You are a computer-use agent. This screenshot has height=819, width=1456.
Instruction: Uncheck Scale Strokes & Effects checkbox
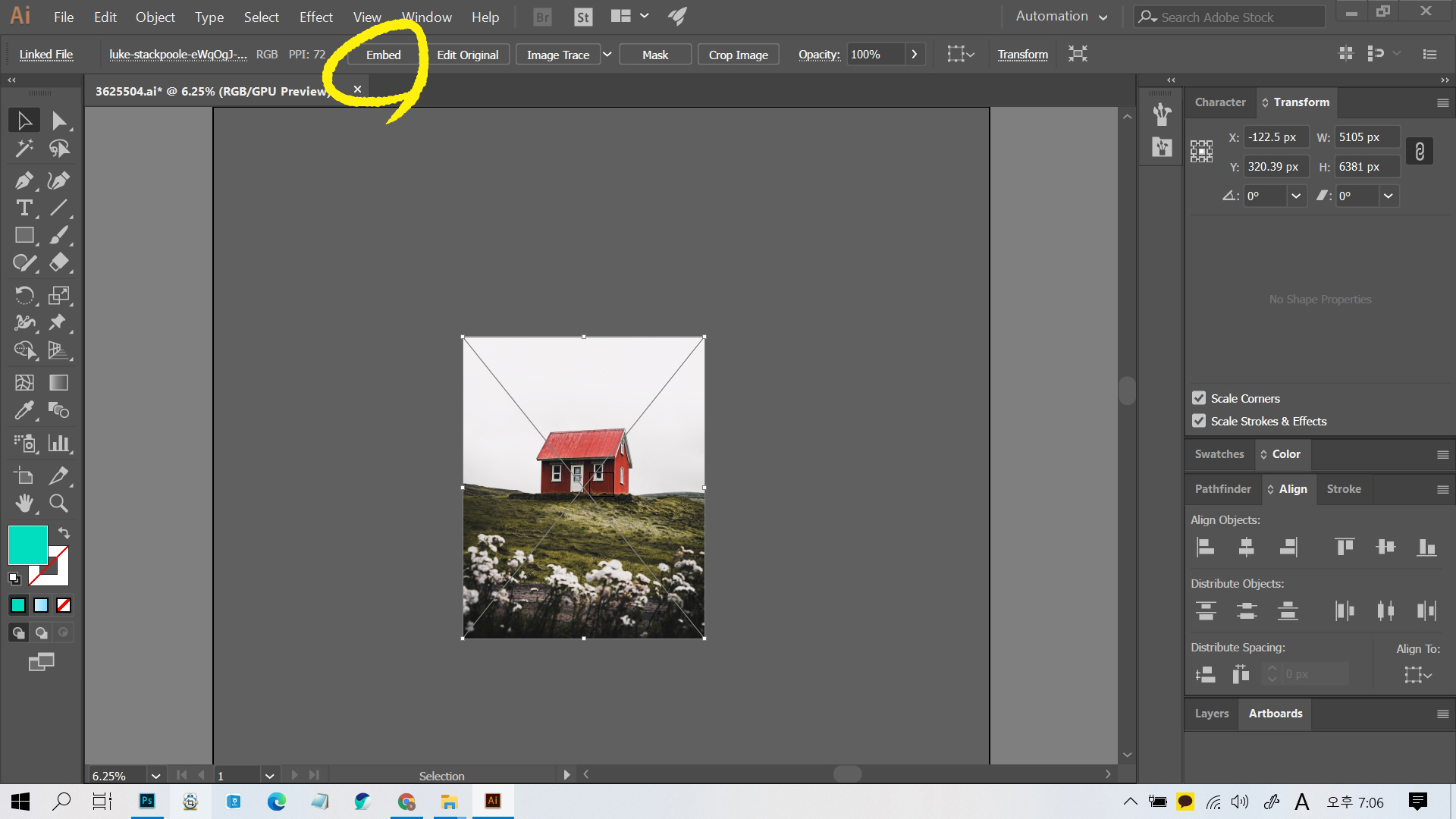click(1199, 421)
